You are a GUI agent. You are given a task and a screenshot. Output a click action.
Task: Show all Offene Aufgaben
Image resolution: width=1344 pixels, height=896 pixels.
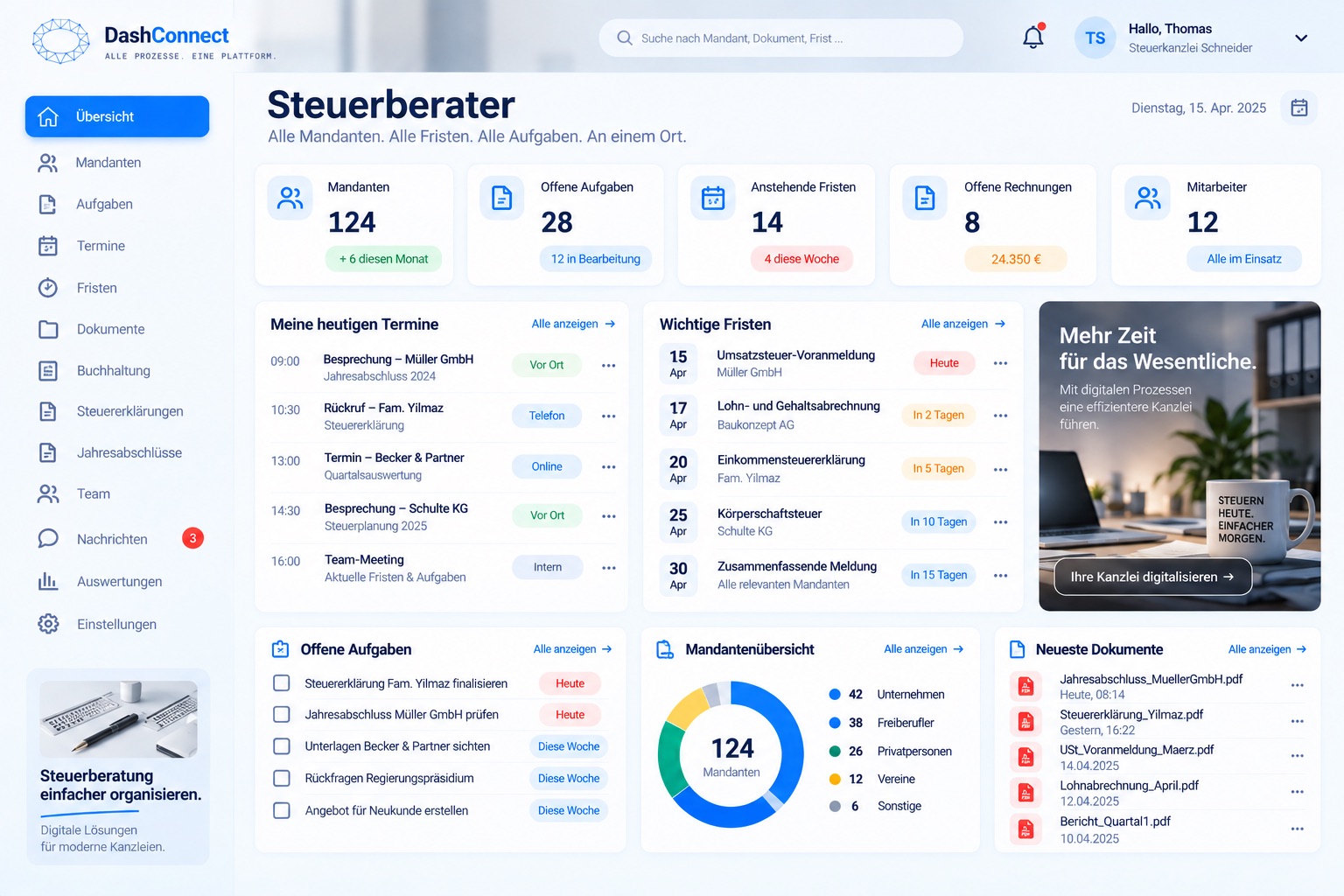[x=573, y=649]
